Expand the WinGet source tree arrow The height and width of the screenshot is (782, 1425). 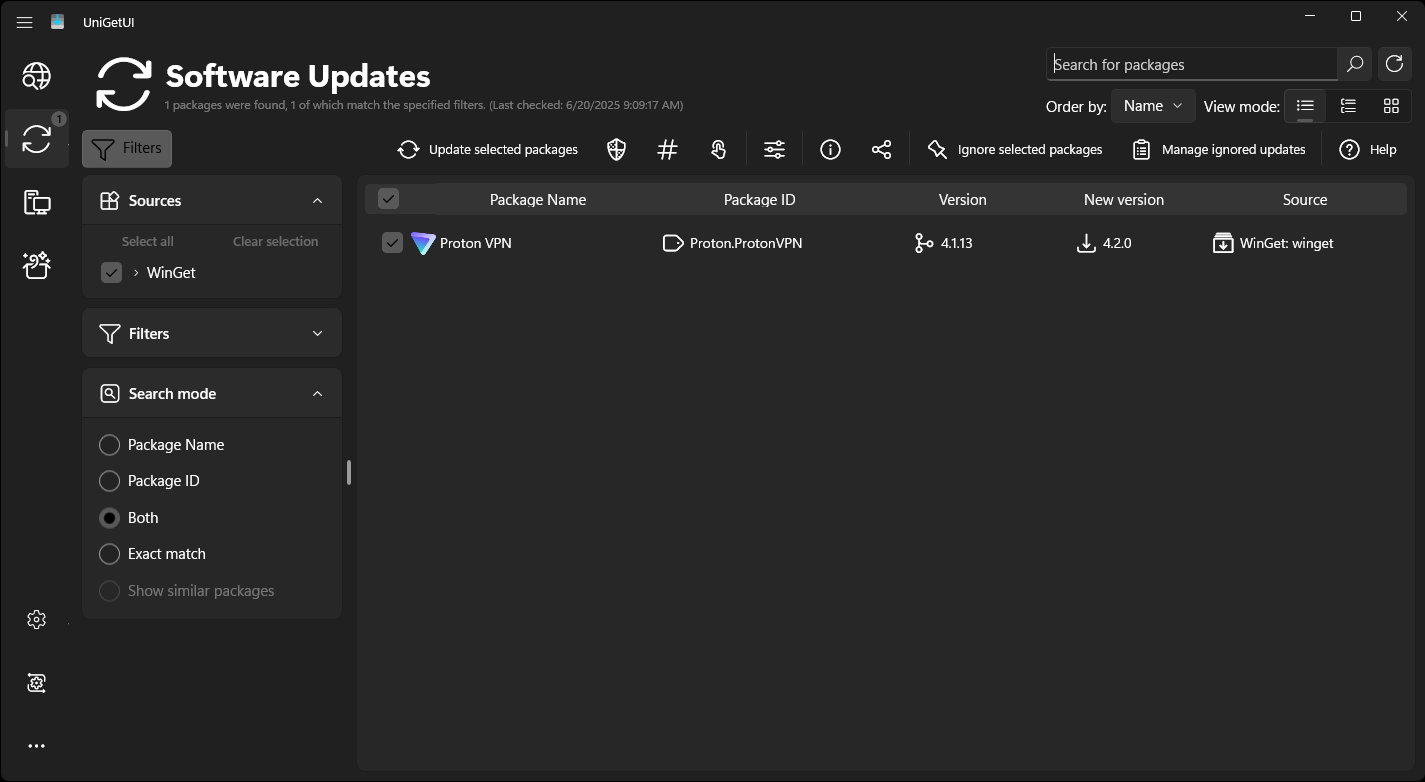click(x=136, y=273)
